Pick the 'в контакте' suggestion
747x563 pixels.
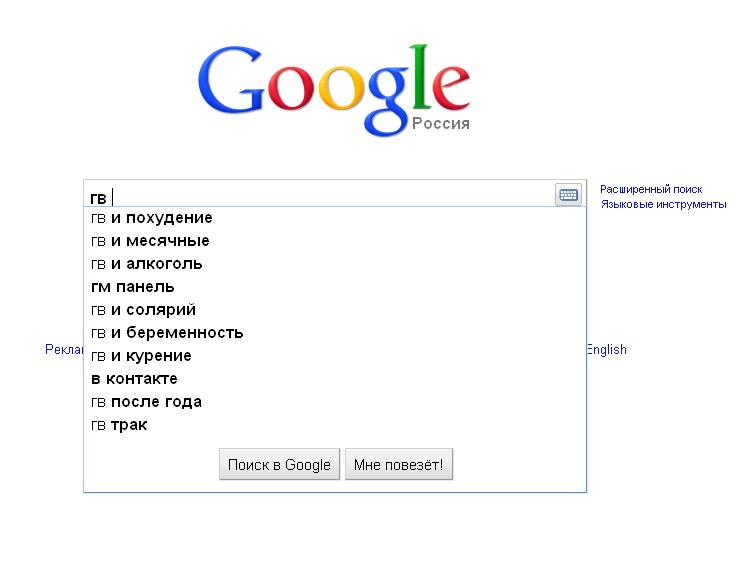click(134, 379)
